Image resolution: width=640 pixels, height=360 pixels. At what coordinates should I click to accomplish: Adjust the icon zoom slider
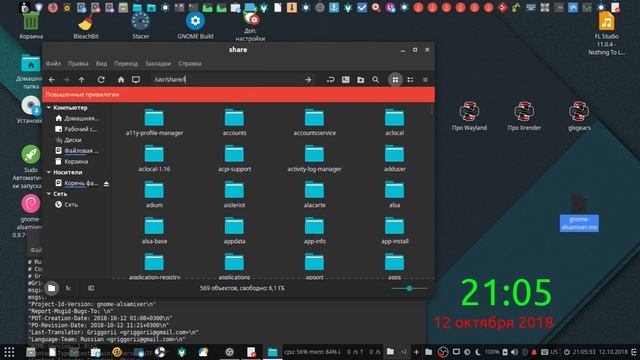pos(409,289)
